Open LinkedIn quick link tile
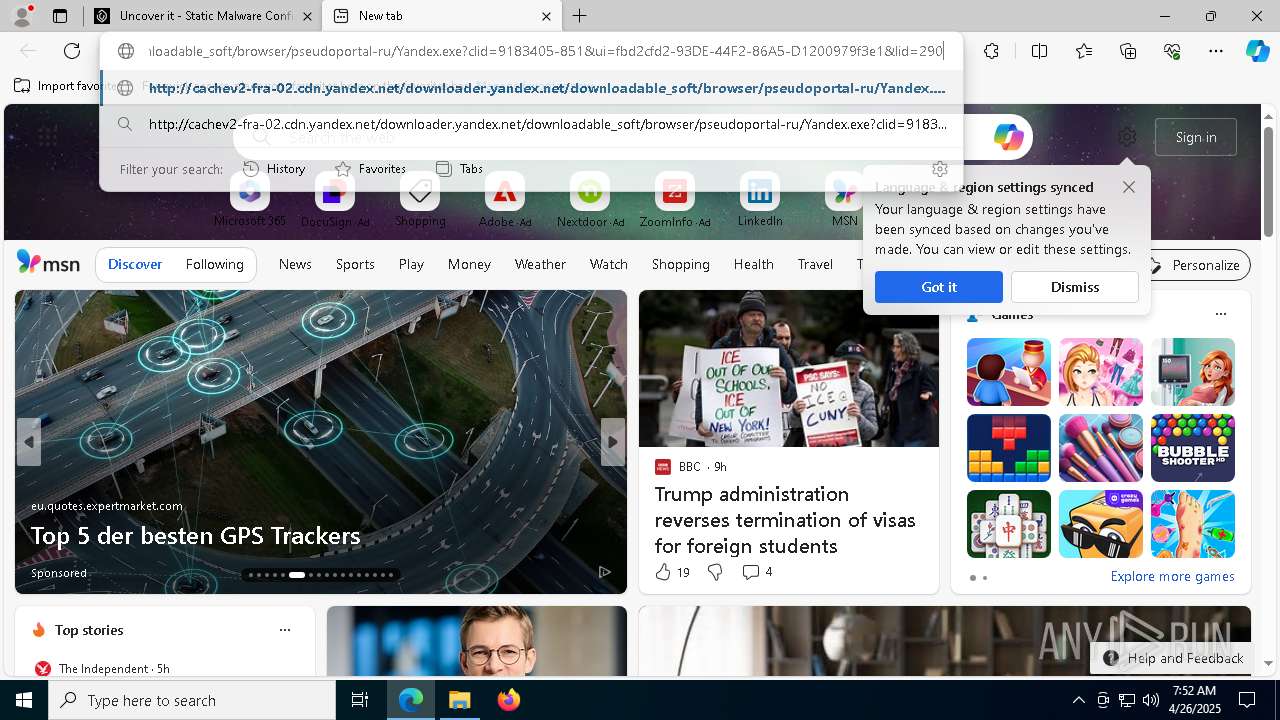Image resolution: width=1280 pixels, height=720 pixels. tap(760, 200)
